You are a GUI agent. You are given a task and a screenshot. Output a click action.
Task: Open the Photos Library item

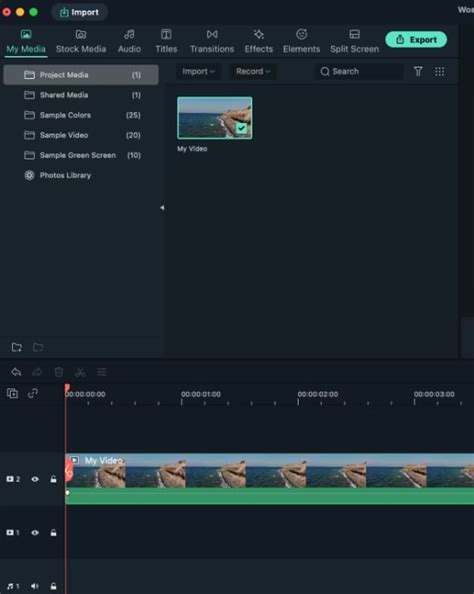[x=81, y=175]
